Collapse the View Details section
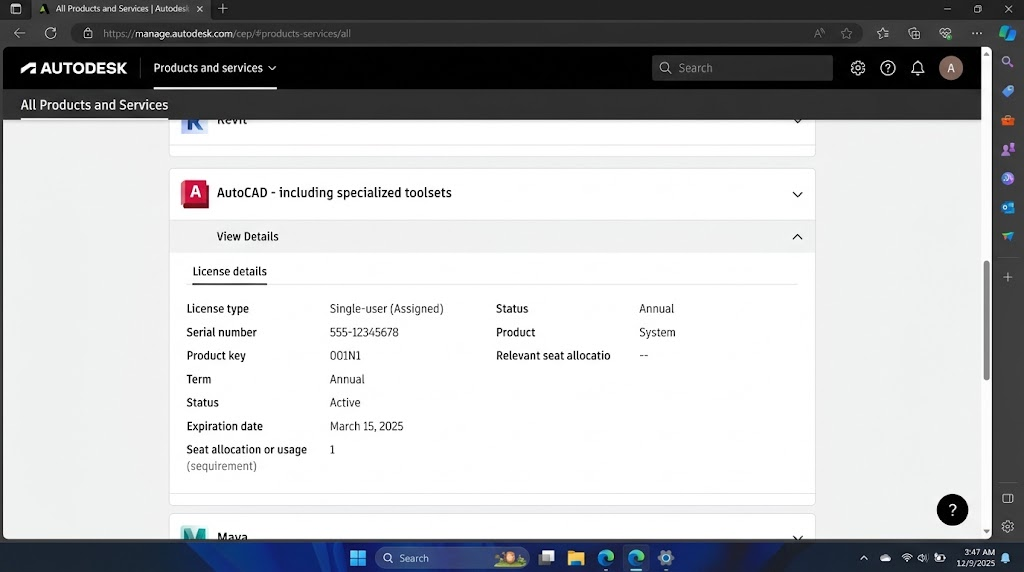The image size is (1024, 572). tap(797, 236)
